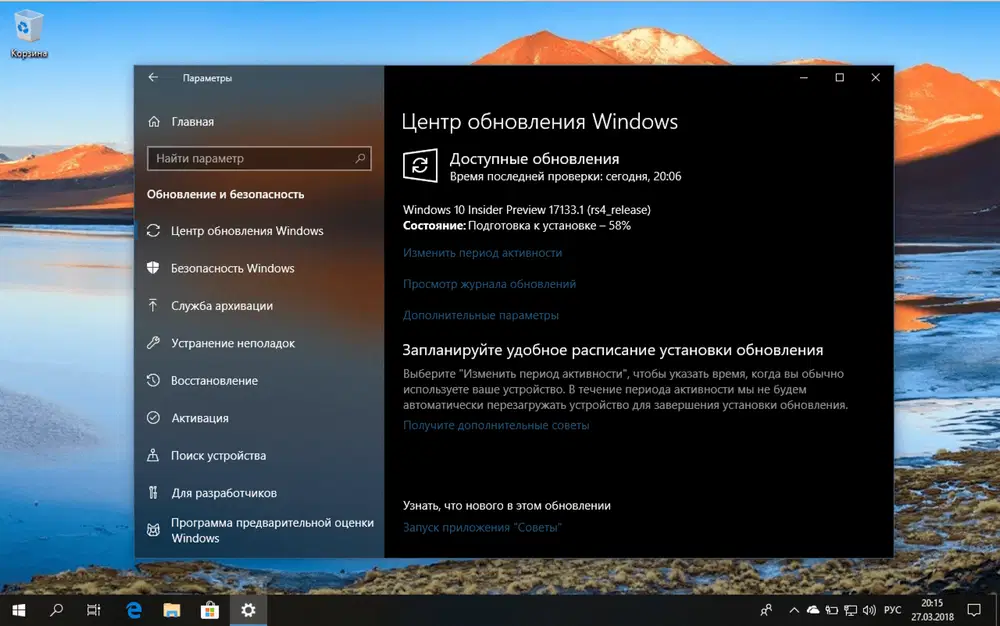Screen dimensions: 1000x626
Task: Click the magnifier icon in search box
Action: tap(360, 157)
